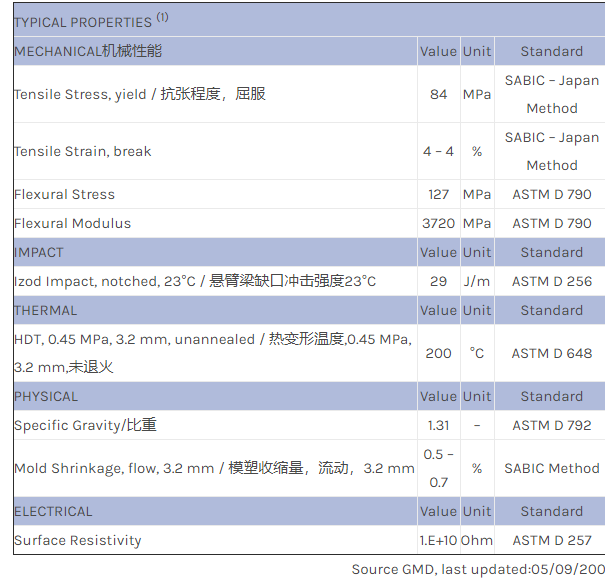Select the Flexural Stress value 127
The image size is (605, 581).
tap(438, 194)
